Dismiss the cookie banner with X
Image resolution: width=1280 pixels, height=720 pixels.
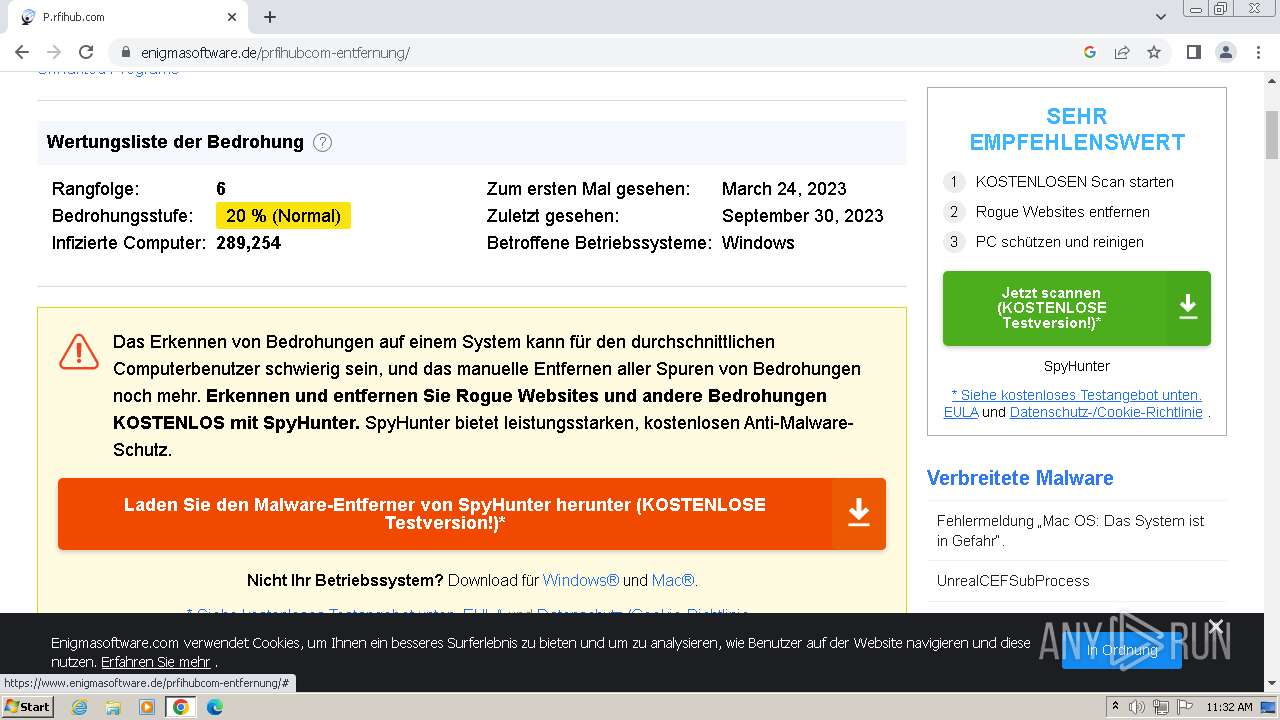click(x=1216, y=627)
